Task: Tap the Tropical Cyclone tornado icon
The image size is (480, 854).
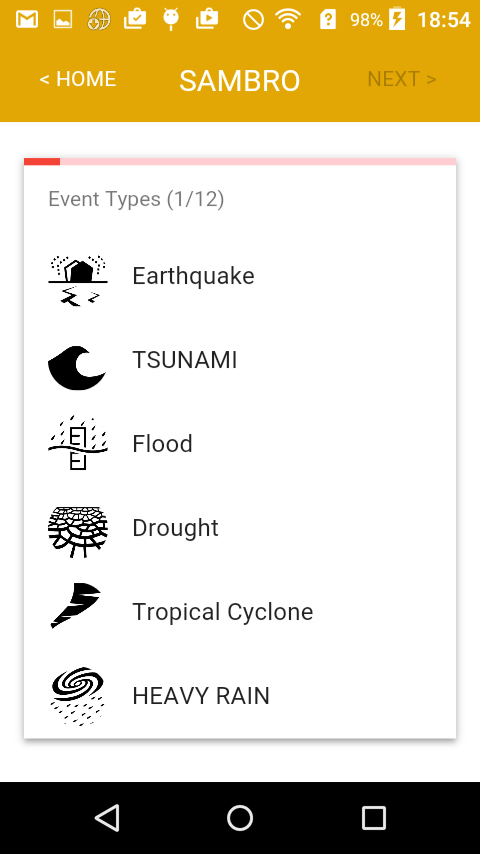Action: (x=76, y=605)
